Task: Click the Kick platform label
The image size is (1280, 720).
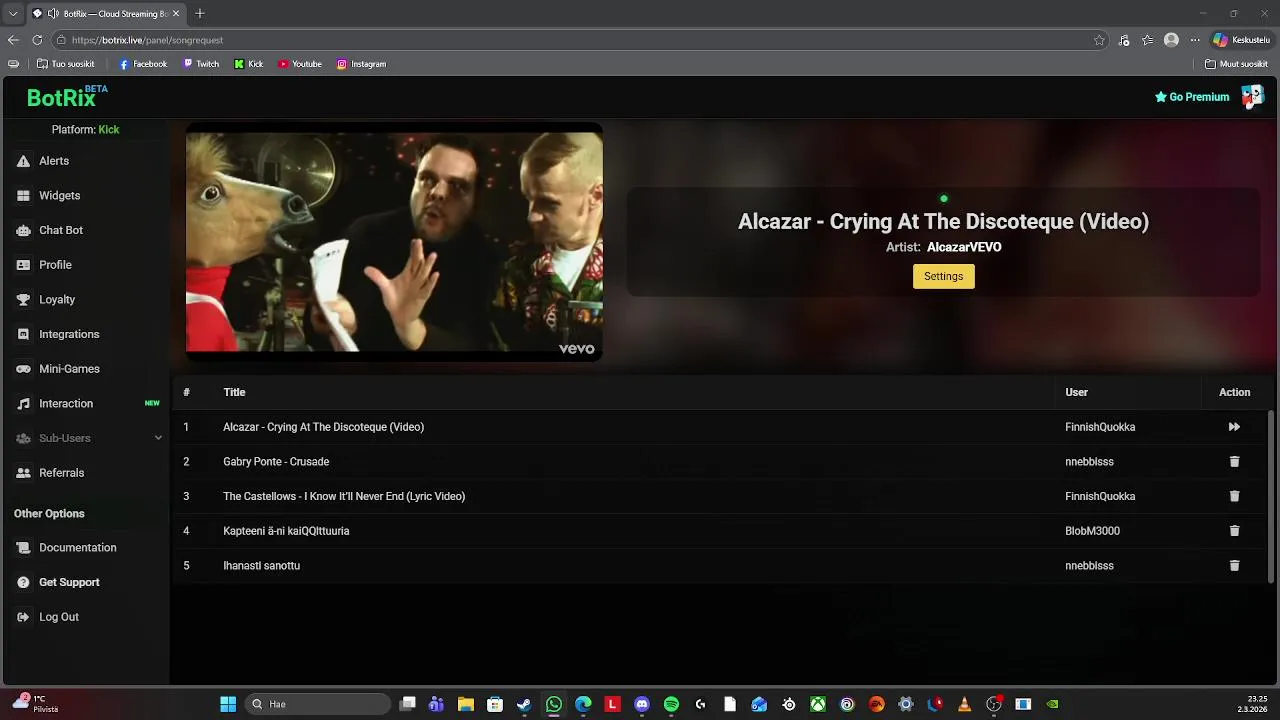Action: coord(109,130)
